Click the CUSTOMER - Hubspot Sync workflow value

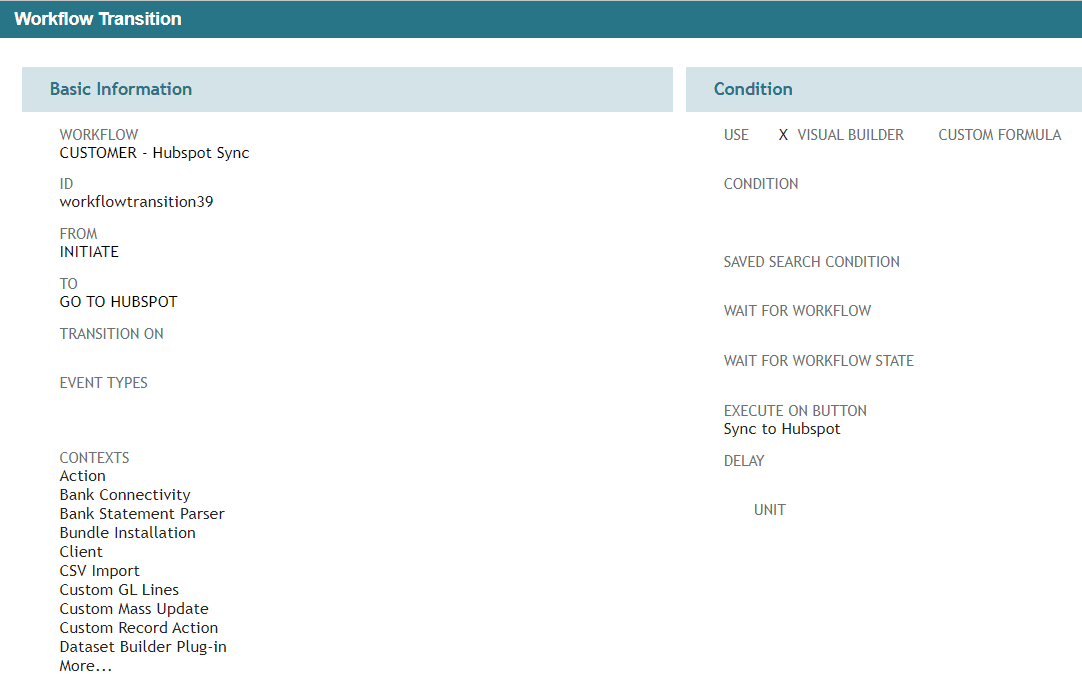pyautogui.click(x=155, y=153)
